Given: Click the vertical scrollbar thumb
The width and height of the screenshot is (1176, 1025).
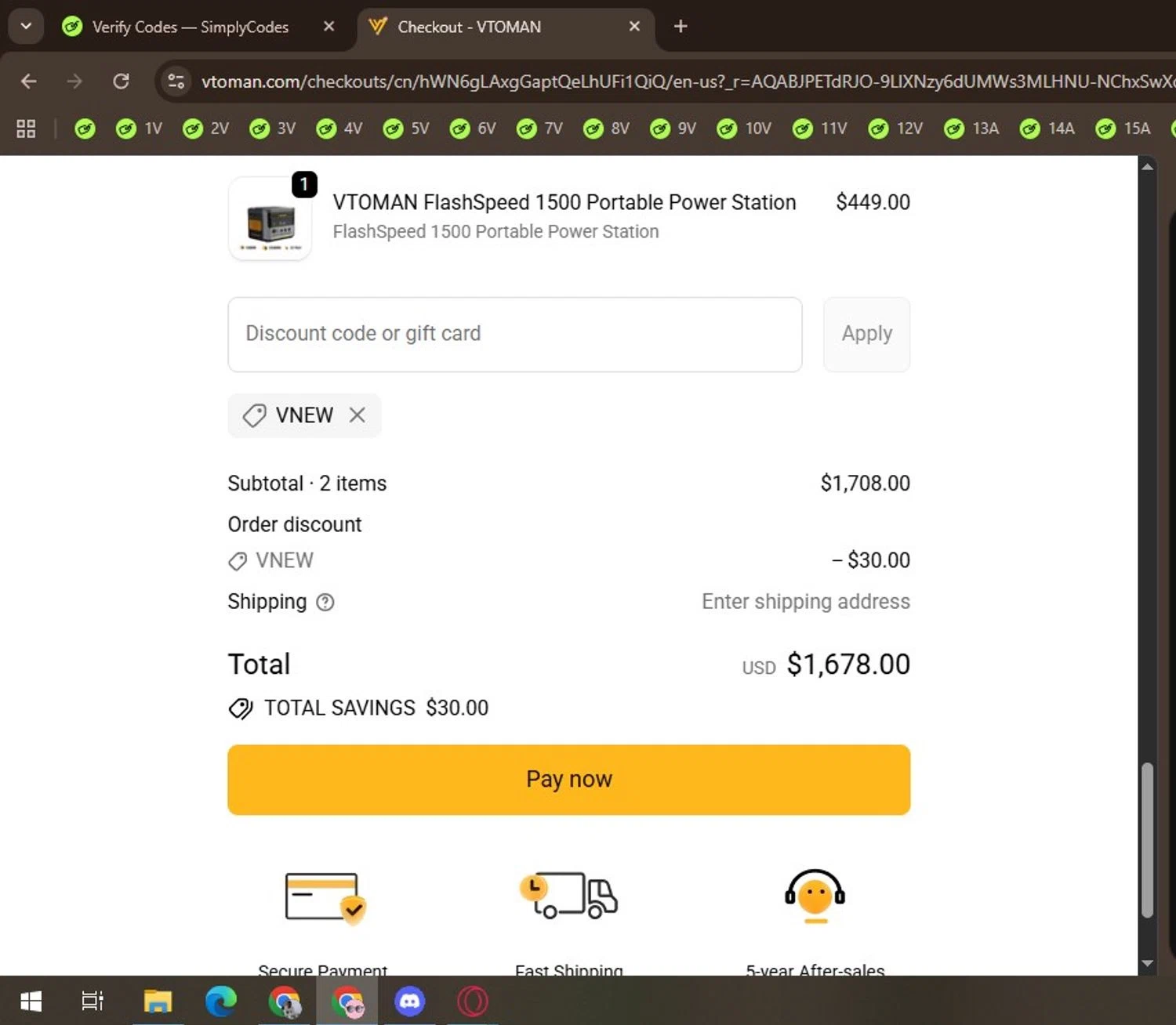Looking at the screenshot, I should coord(1147,840).
